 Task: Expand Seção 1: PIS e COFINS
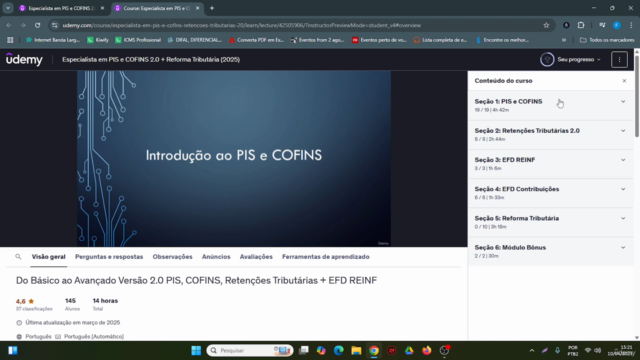click(x=551, y=105)
